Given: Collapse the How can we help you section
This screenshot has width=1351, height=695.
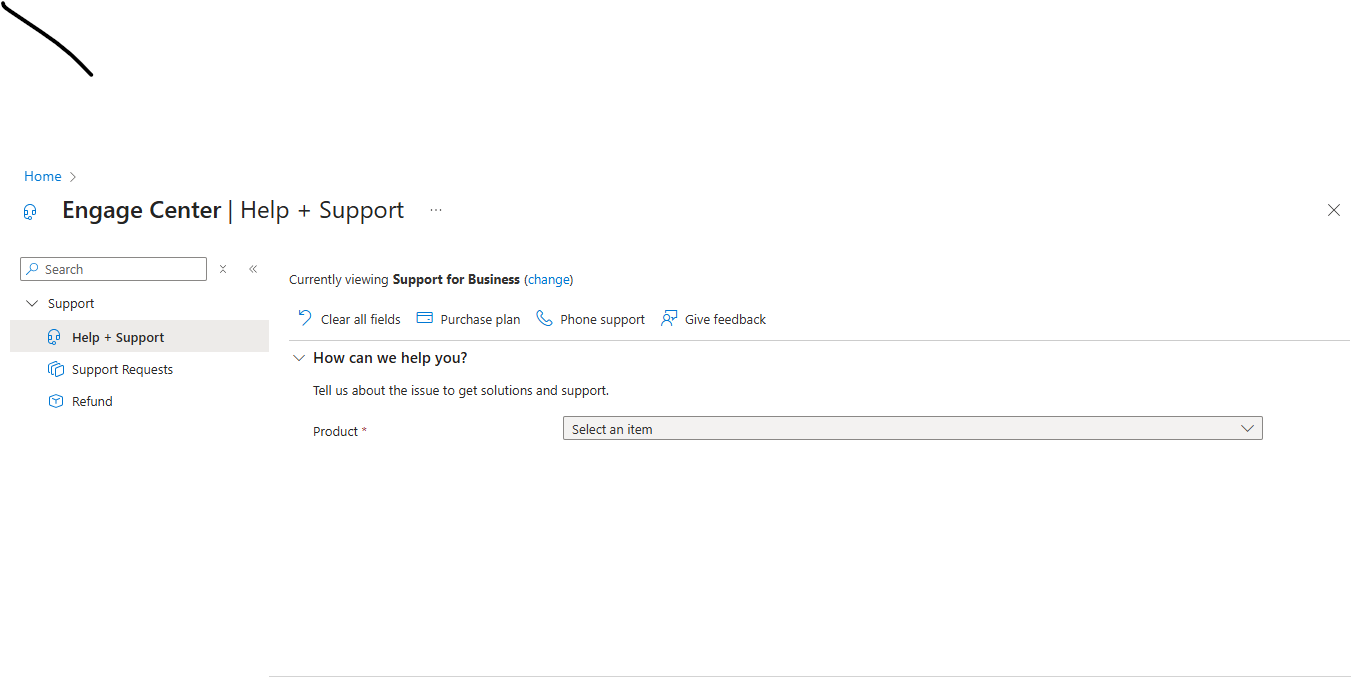Looking at the screenshot, I should [x=298, y=357].
